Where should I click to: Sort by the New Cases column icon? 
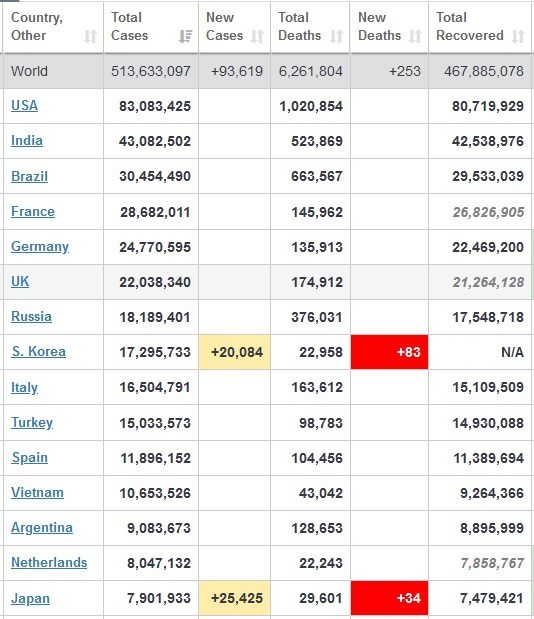pos(257,36)
